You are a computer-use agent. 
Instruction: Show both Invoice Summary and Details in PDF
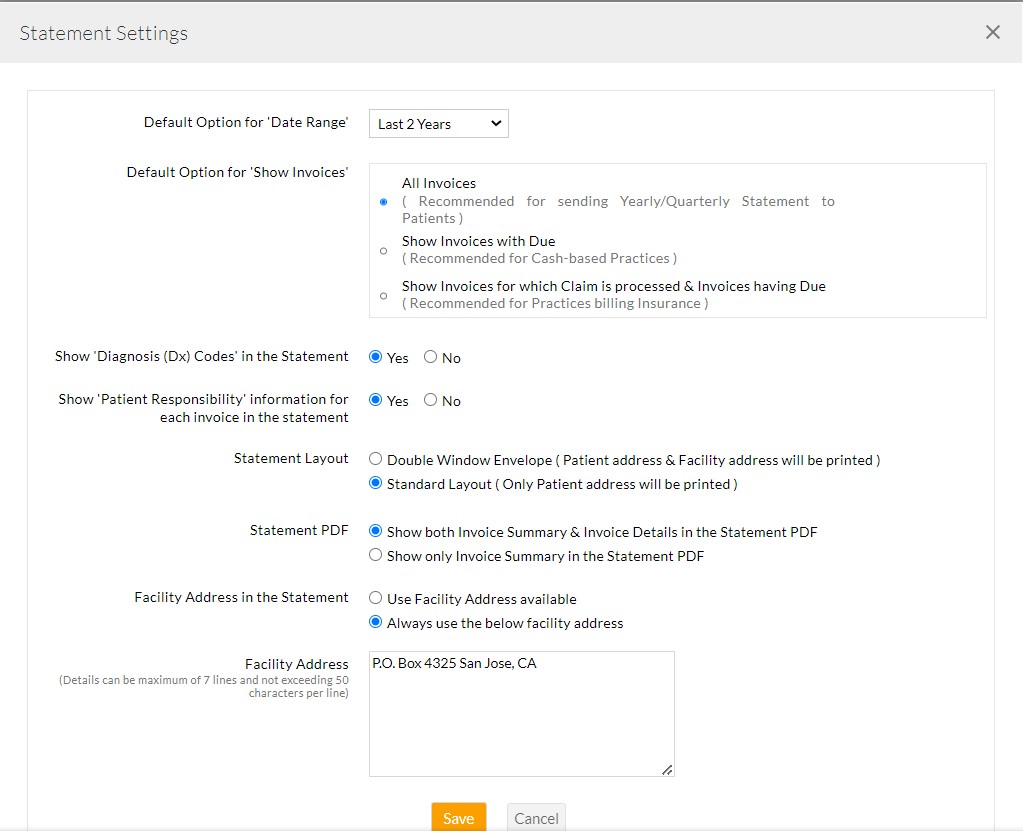pos(375,531)
